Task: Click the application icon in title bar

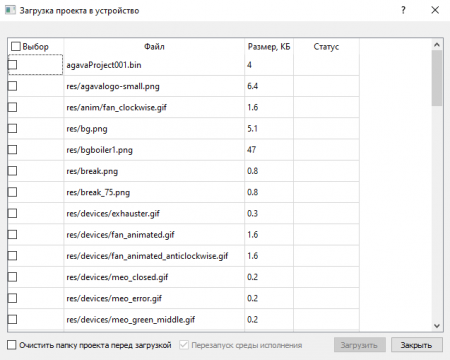Action: click(10, 10)
